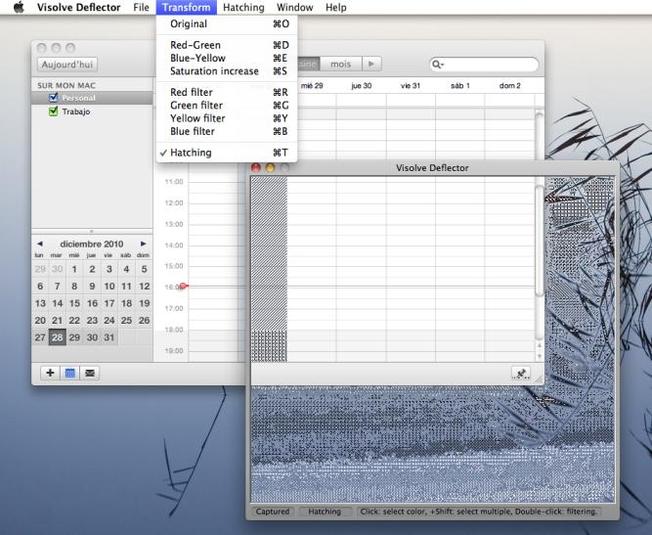652x535 pixels.
Task: Click the Apple menu icon
Action: (18, 7)
